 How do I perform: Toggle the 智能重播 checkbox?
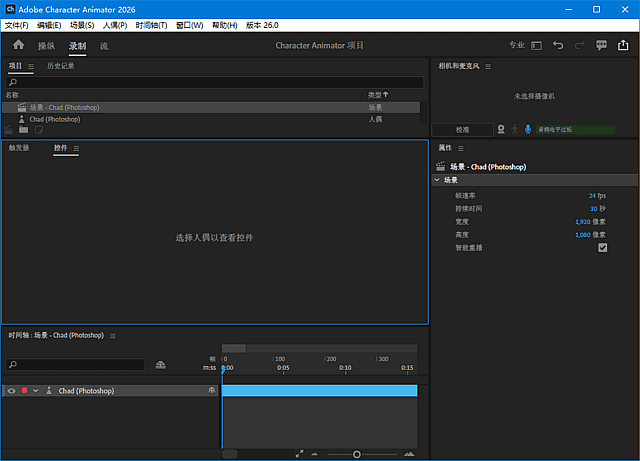(x=602, y=247)
